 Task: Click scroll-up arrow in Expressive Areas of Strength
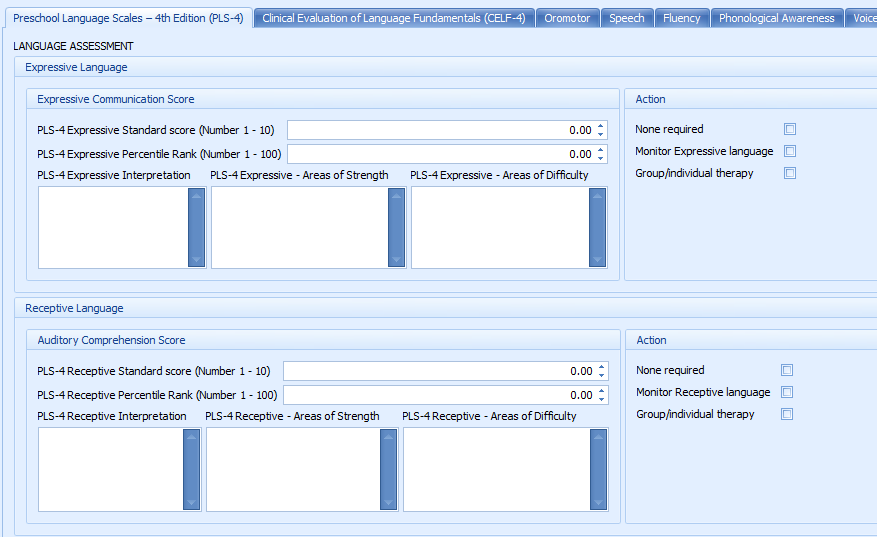click(x=397, y=196)
